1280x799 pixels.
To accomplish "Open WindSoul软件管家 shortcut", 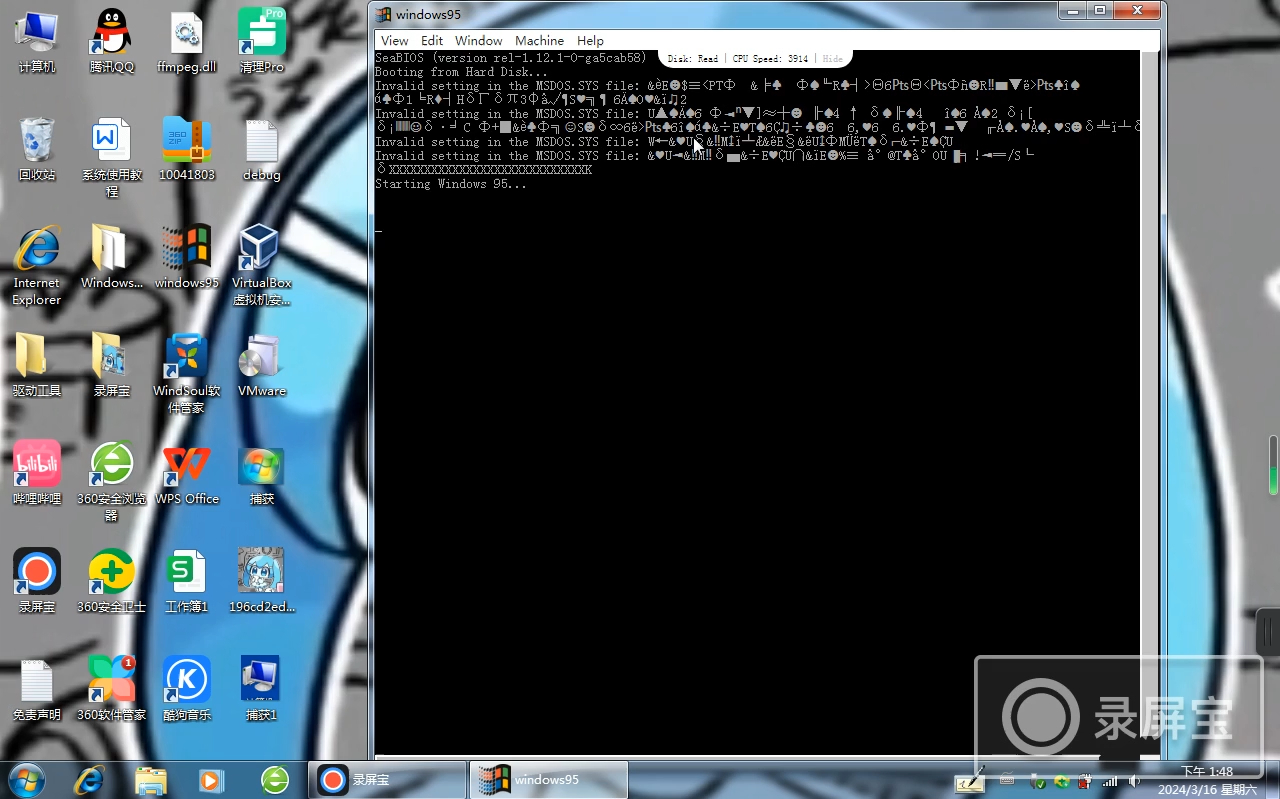I will (x=186, y=373).
